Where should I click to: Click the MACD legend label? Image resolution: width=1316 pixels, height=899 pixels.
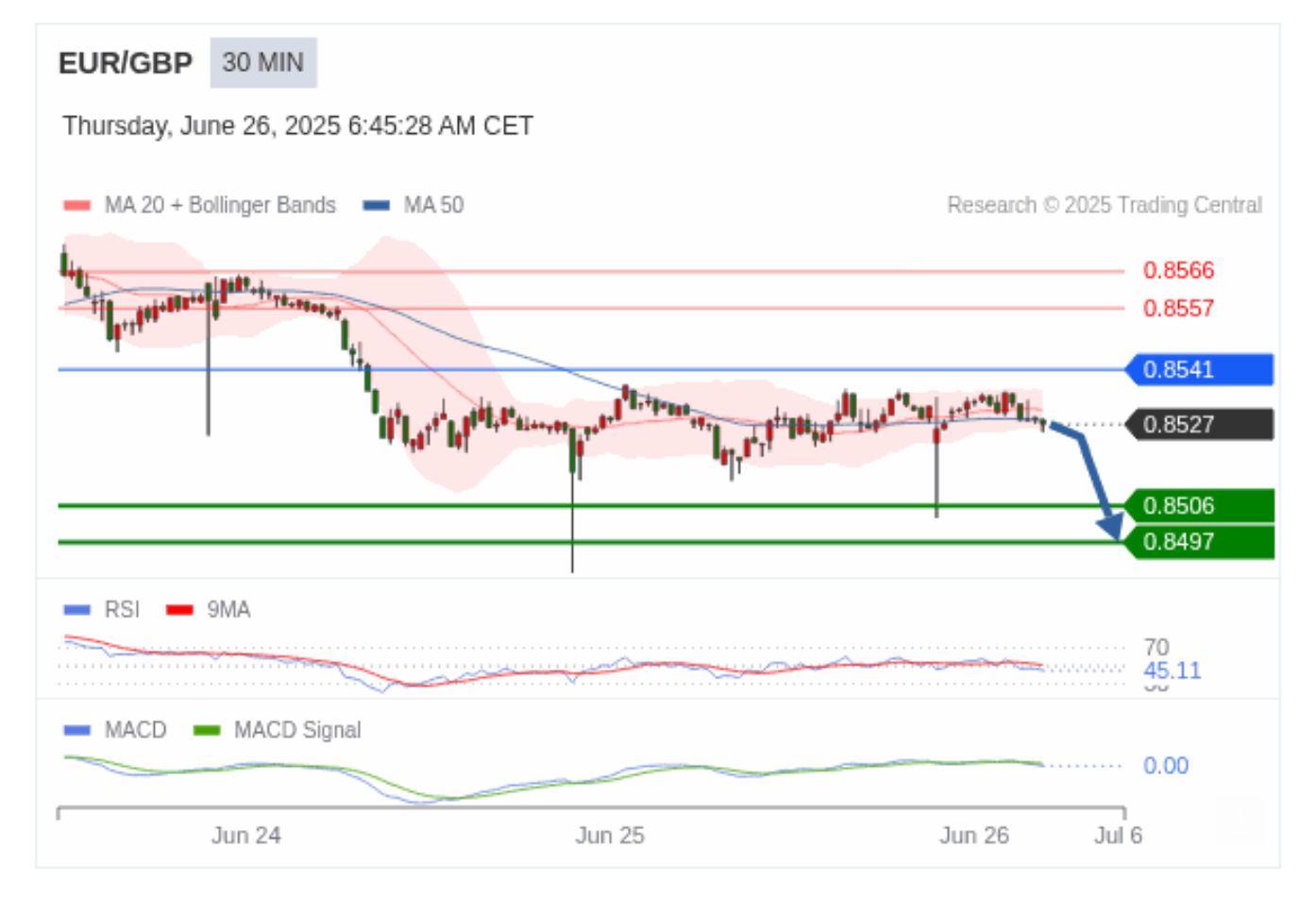click(x=135, y=730)
